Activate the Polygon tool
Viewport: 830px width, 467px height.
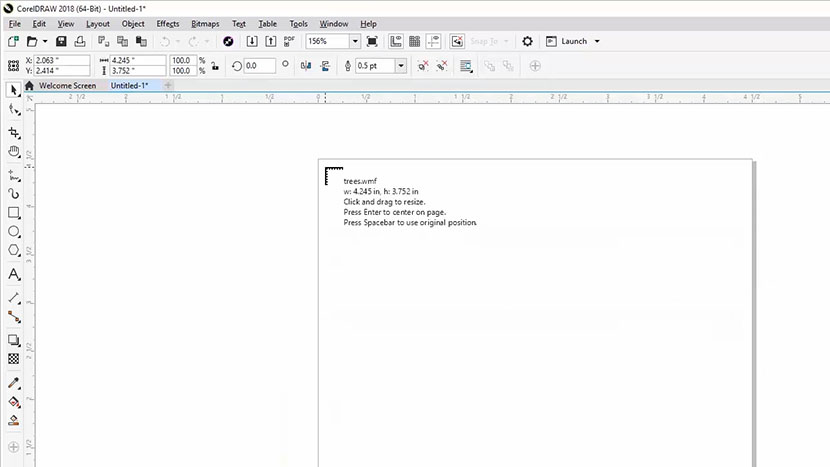click(14, 250)
